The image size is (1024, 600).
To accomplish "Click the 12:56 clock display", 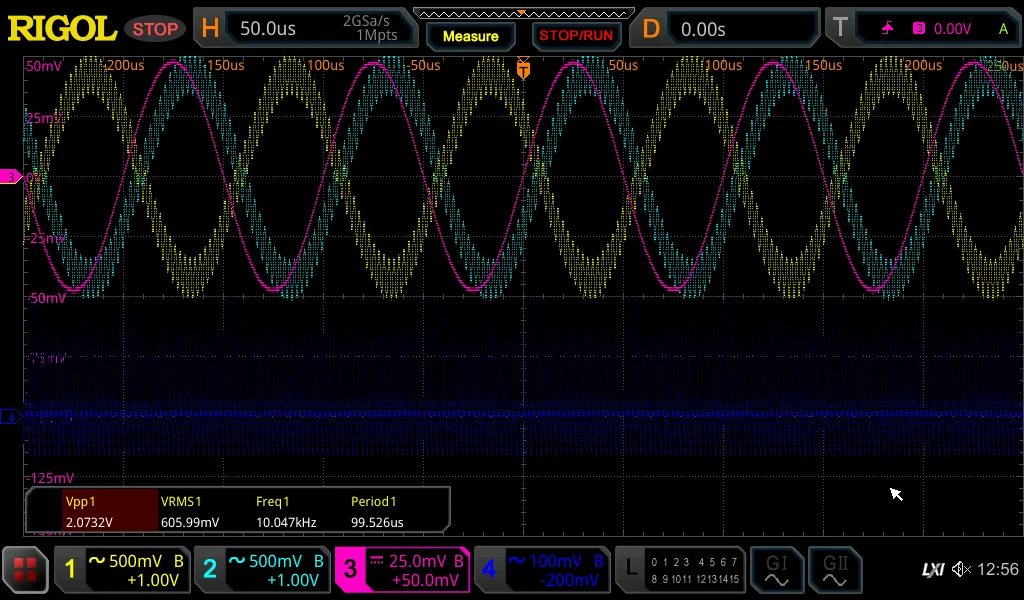I will coord(998,569).
